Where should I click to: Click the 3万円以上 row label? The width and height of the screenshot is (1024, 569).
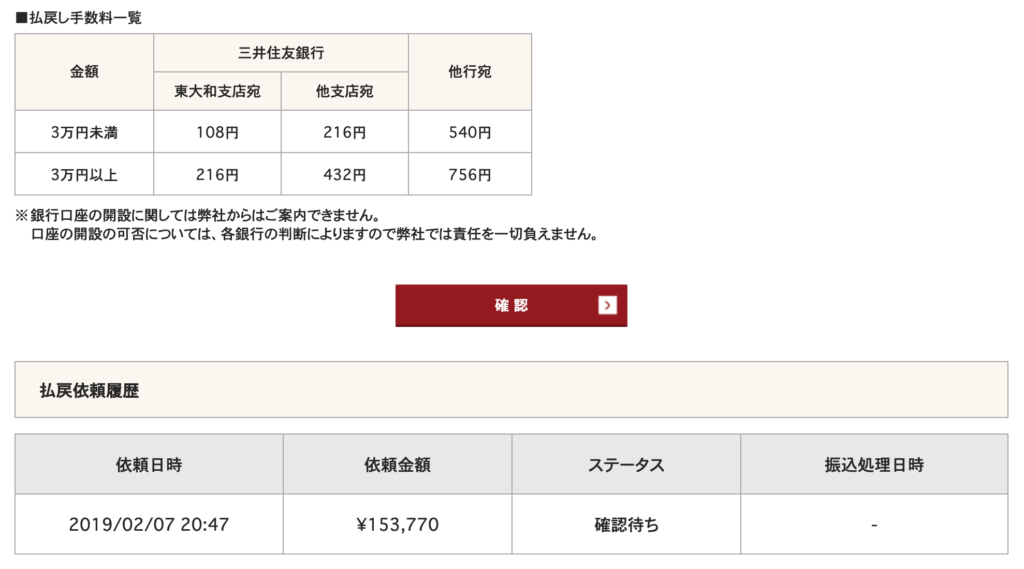84,174
